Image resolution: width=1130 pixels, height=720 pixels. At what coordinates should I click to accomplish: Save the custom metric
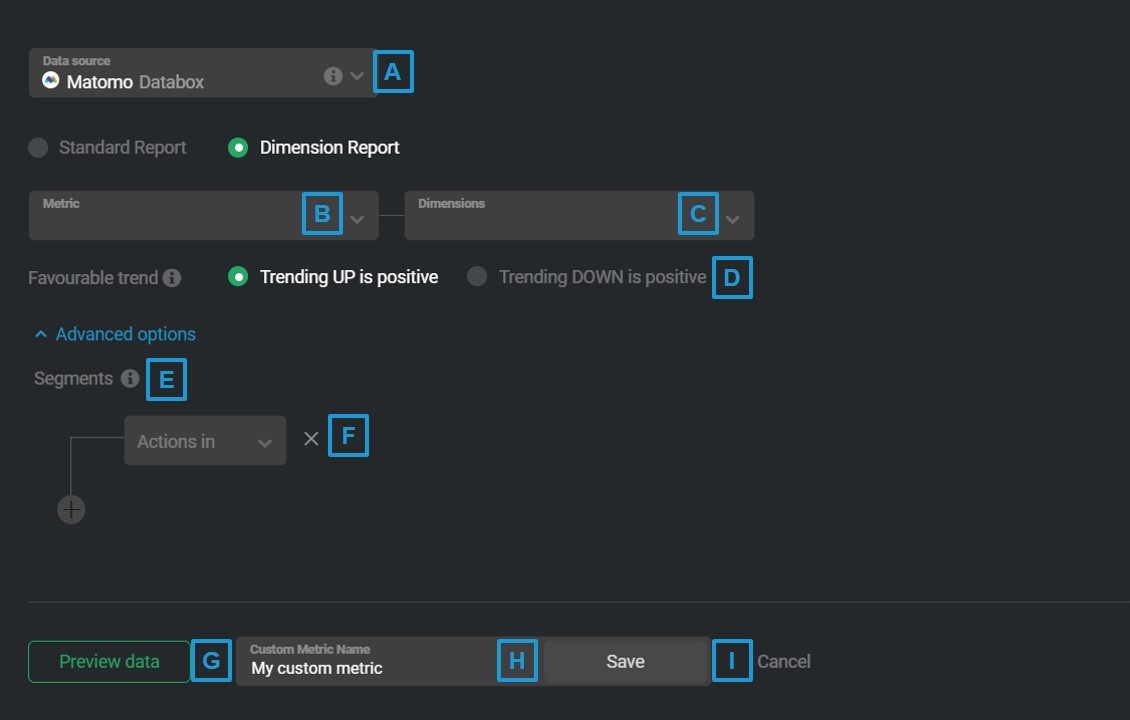[625, 661]
